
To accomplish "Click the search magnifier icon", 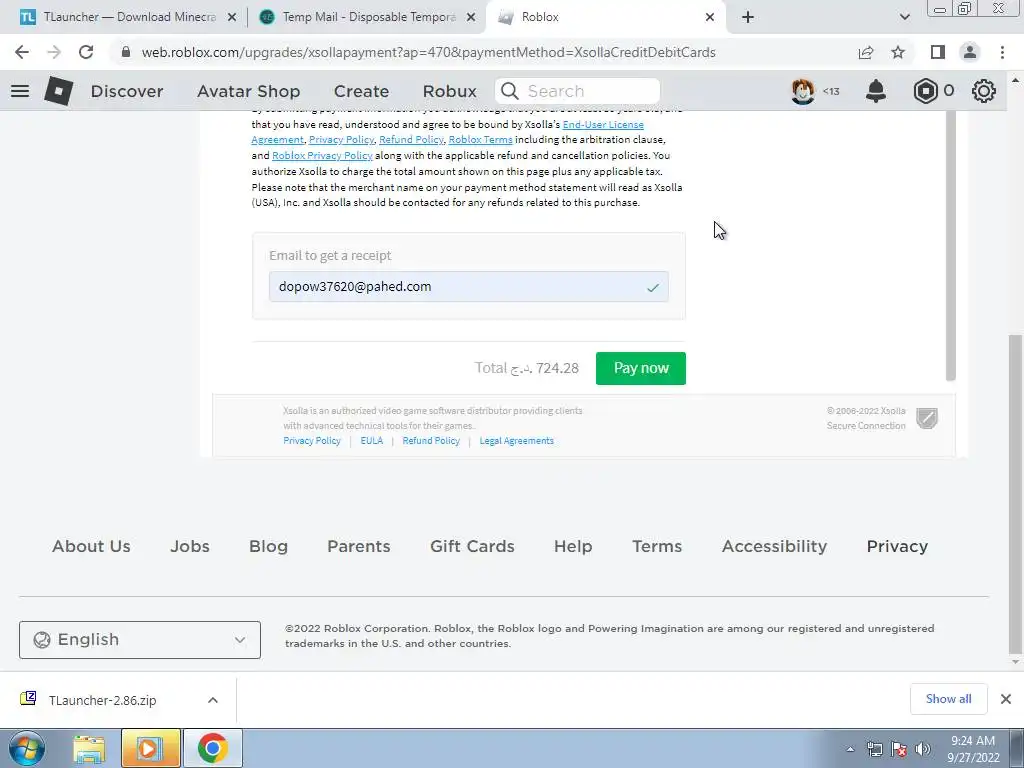I will [510, 91].
